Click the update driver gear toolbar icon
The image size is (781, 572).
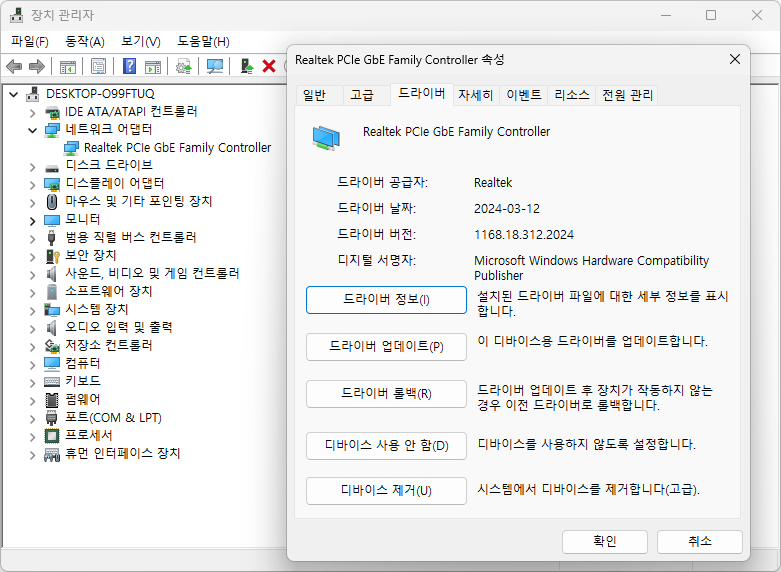tap(184, 66)
